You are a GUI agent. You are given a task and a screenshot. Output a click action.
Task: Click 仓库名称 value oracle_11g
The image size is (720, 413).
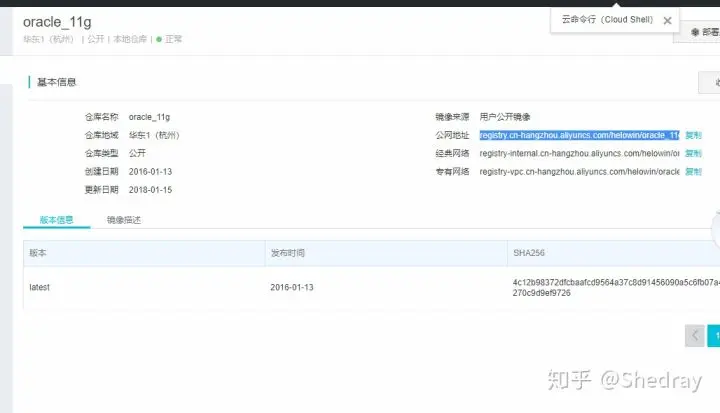(x=149, y=117)
